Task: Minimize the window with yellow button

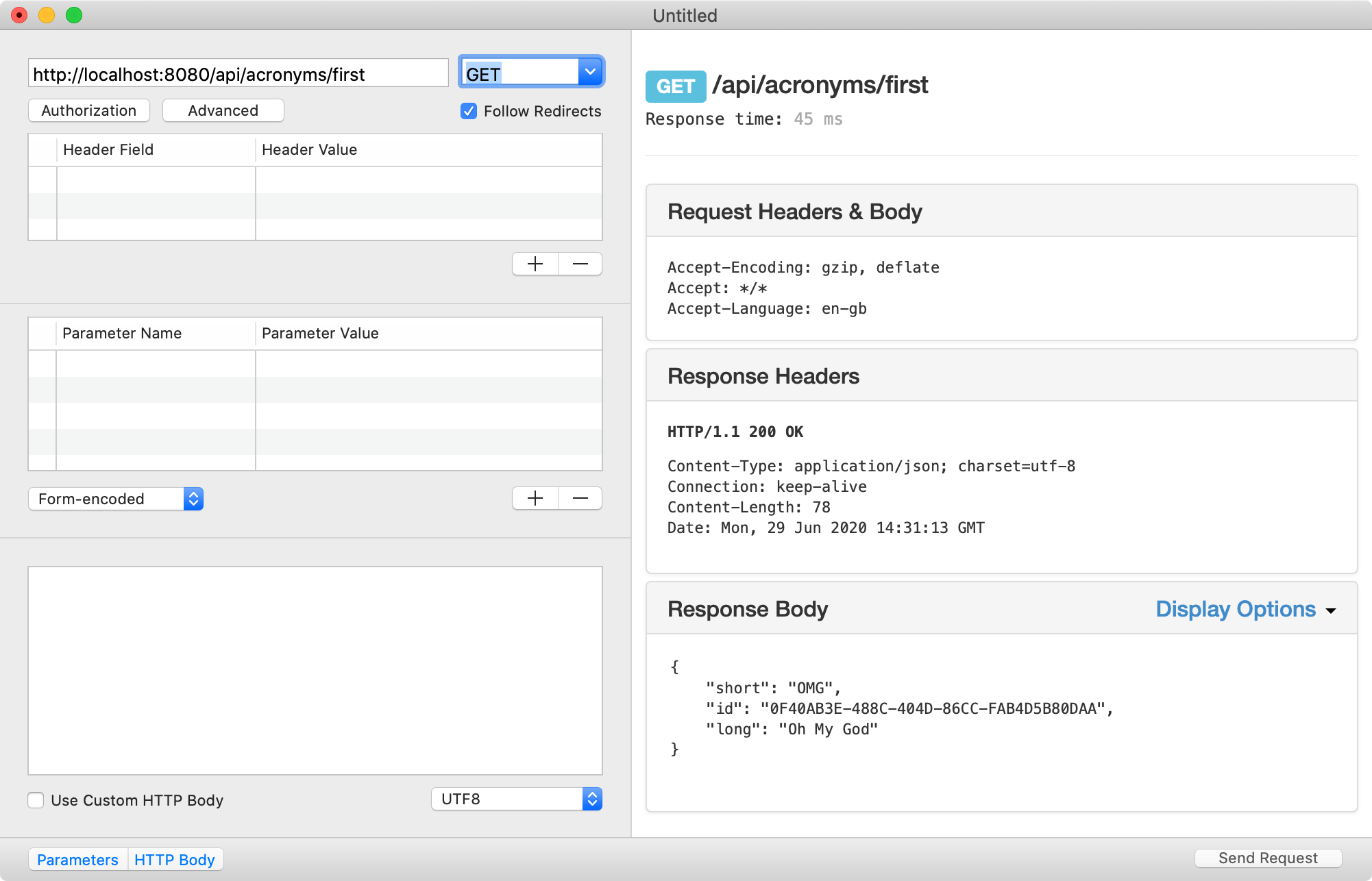Action: [47, 15]
